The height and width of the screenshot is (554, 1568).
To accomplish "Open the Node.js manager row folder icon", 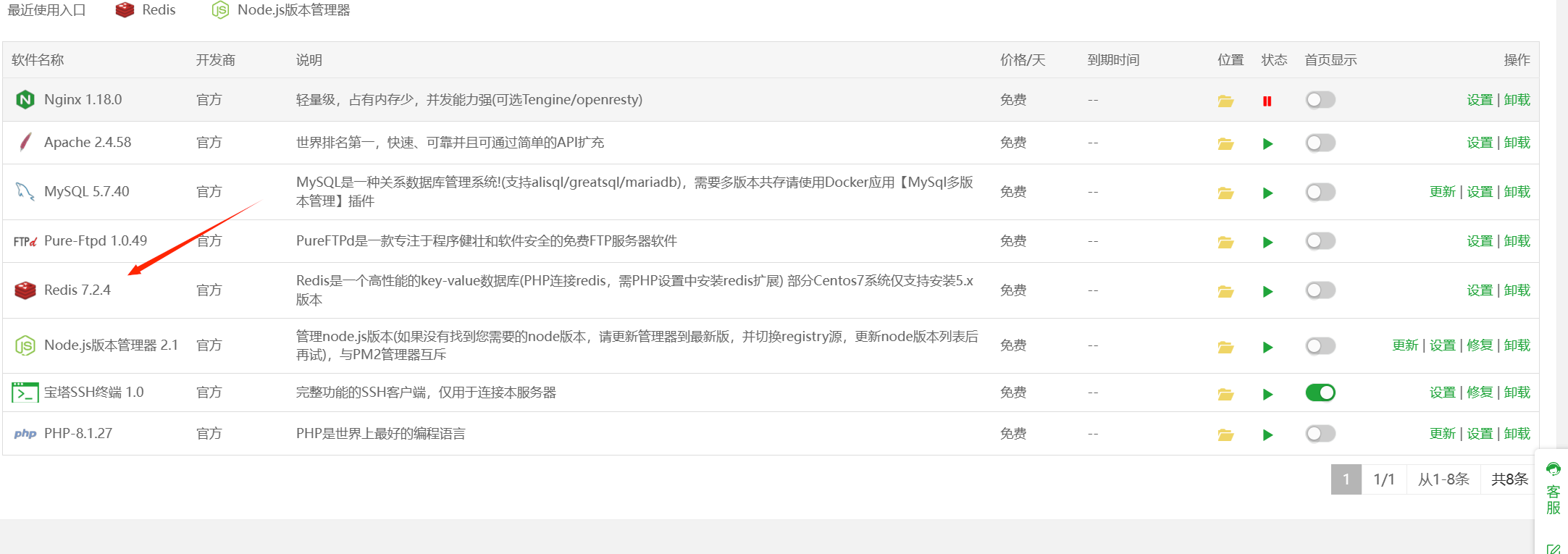I will (x=1225, y=347).
